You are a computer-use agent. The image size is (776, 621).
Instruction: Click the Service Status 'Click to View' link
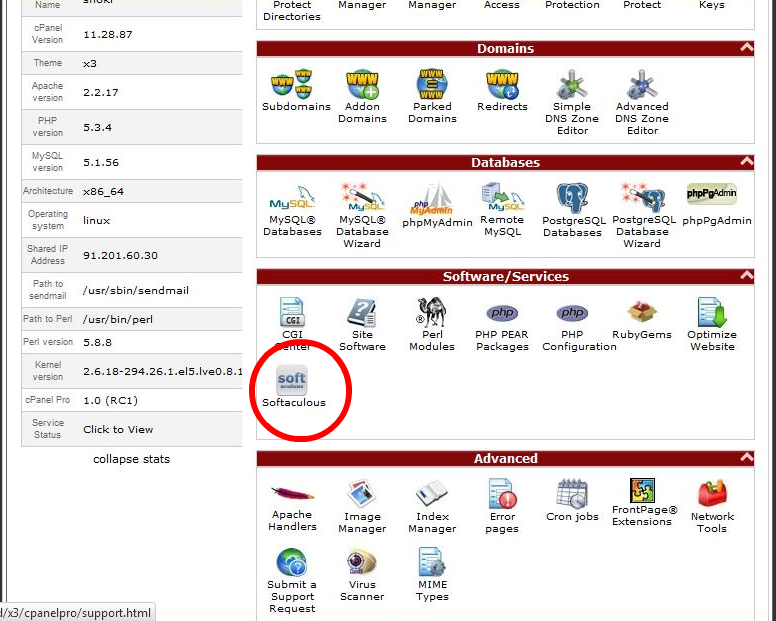pyautogui.click(x=118, y=430)
